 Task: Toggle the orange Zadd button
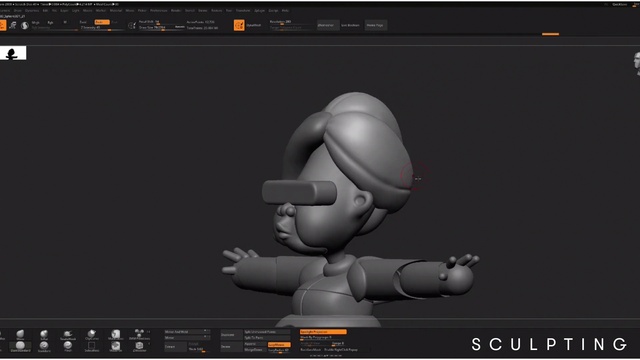coord(102,22)
